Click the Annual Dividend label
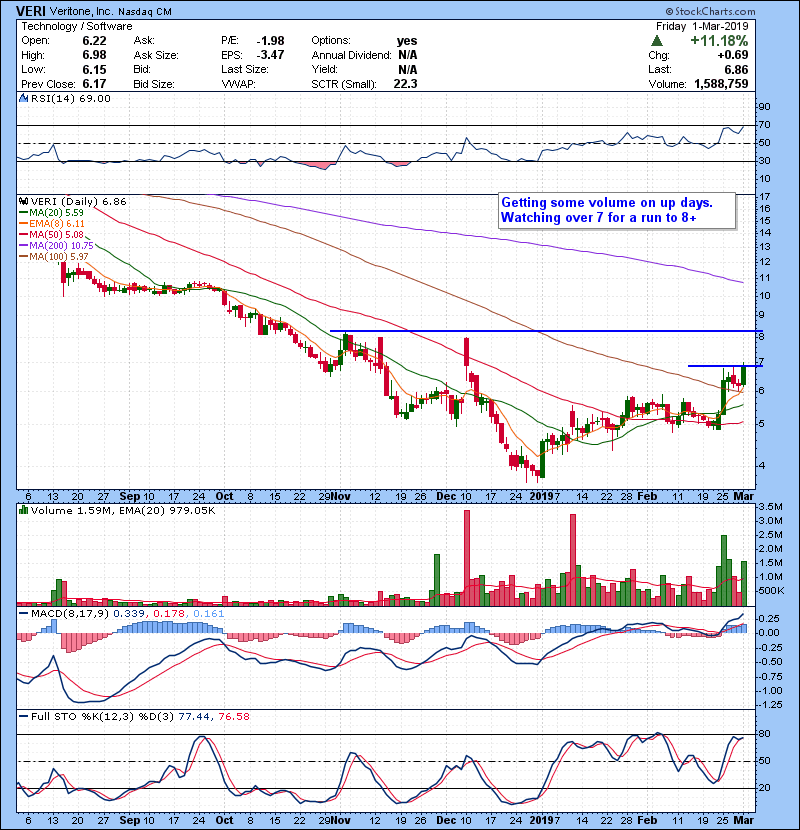 point(352,55)
